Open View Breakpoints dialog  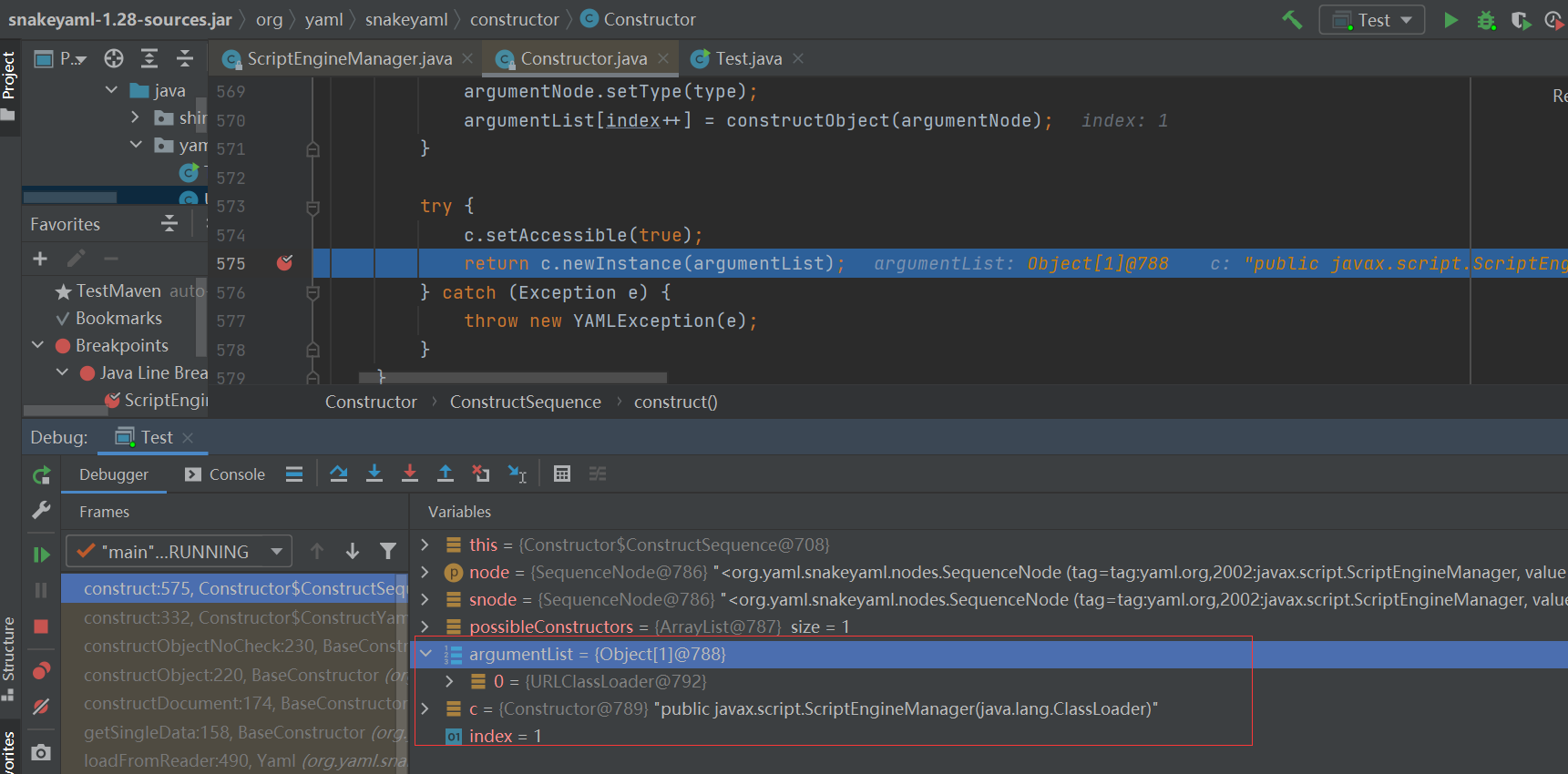[x=41, y=671]
